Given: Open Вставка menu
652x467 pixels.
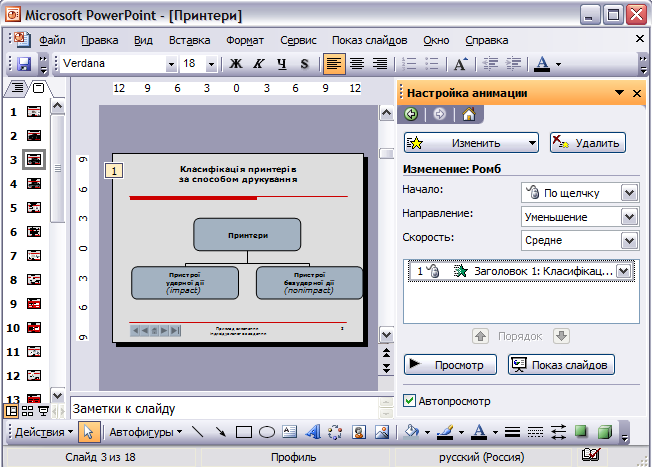Looking at the screenshot, I should [x=189, y=40].
